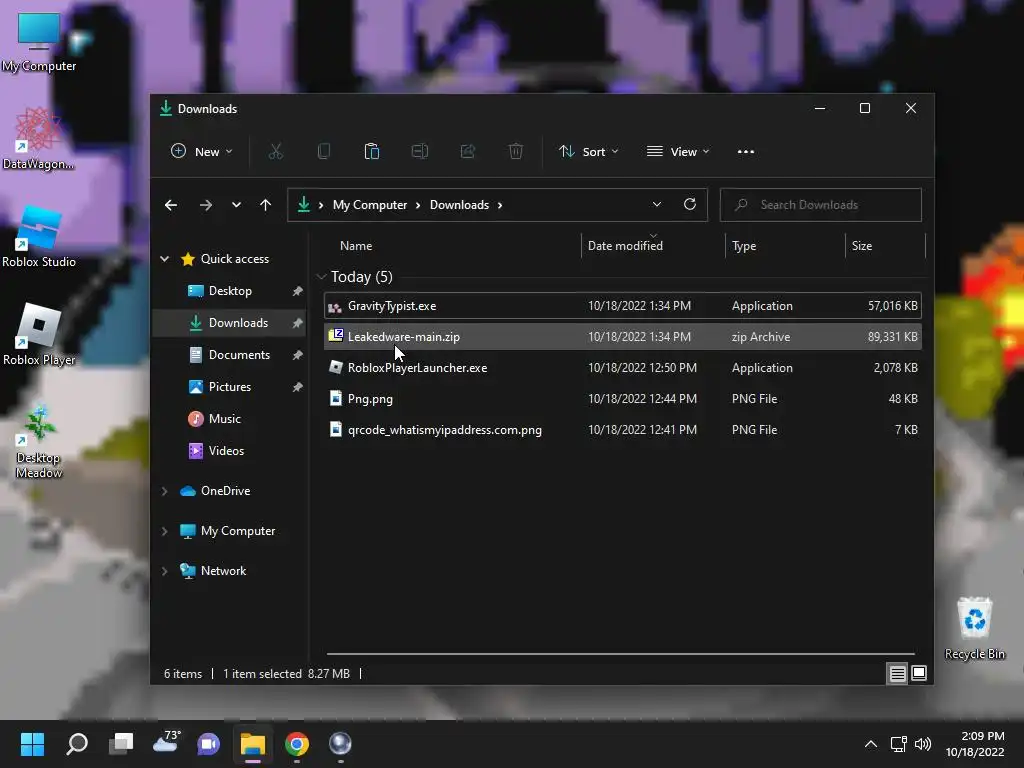Collapse the Today (5) group
The height and width of the screenshot is (768, 1024).
coord(321,277)
